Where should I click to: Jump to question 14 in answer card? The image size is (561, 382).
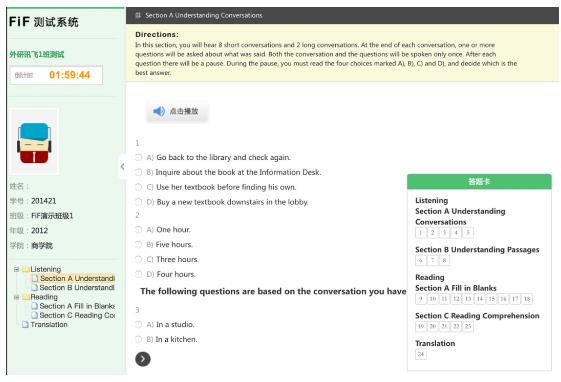pyautogui.click(x=480, y=299)
